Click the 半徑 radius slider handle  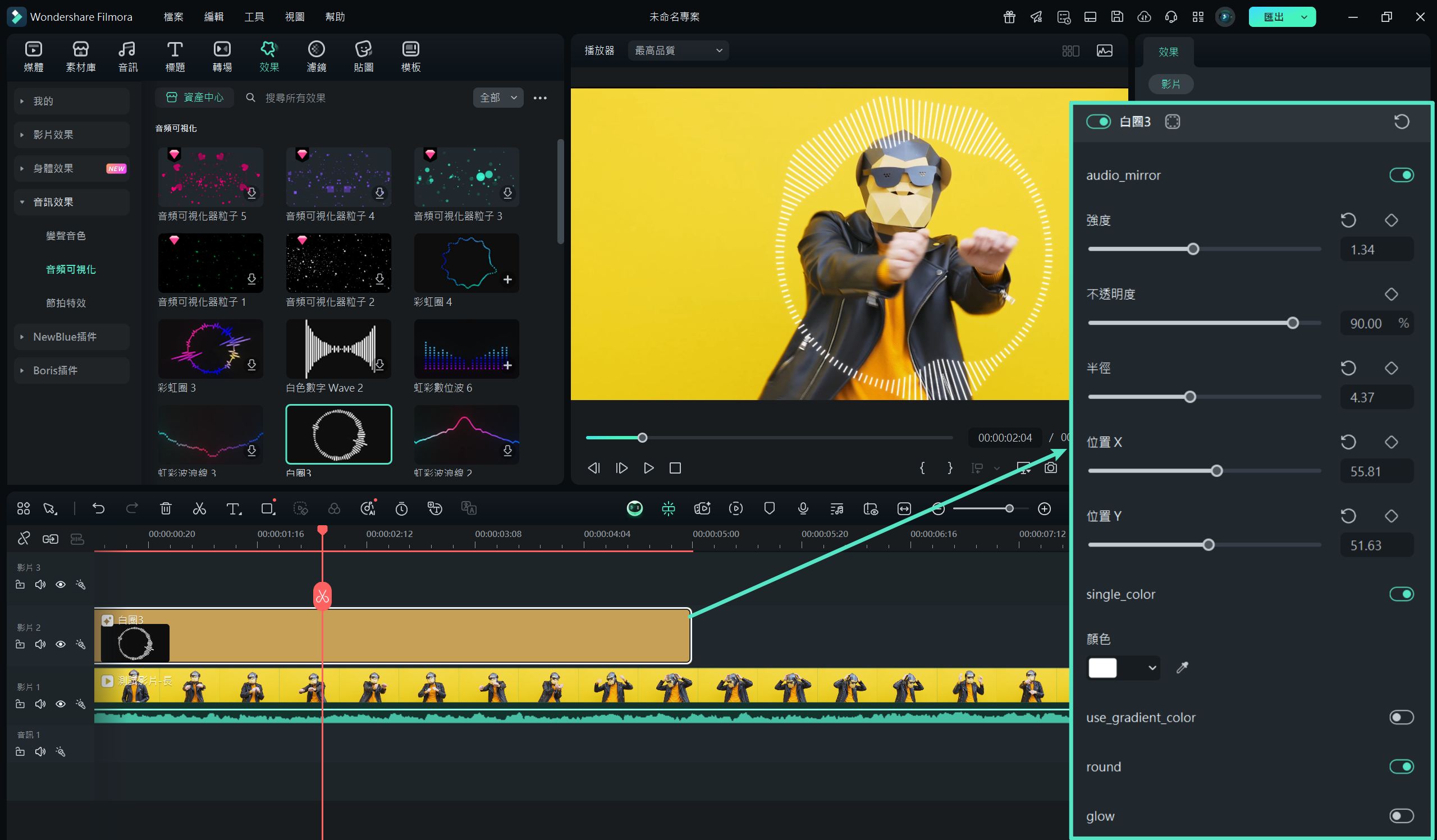point(1189,397)
